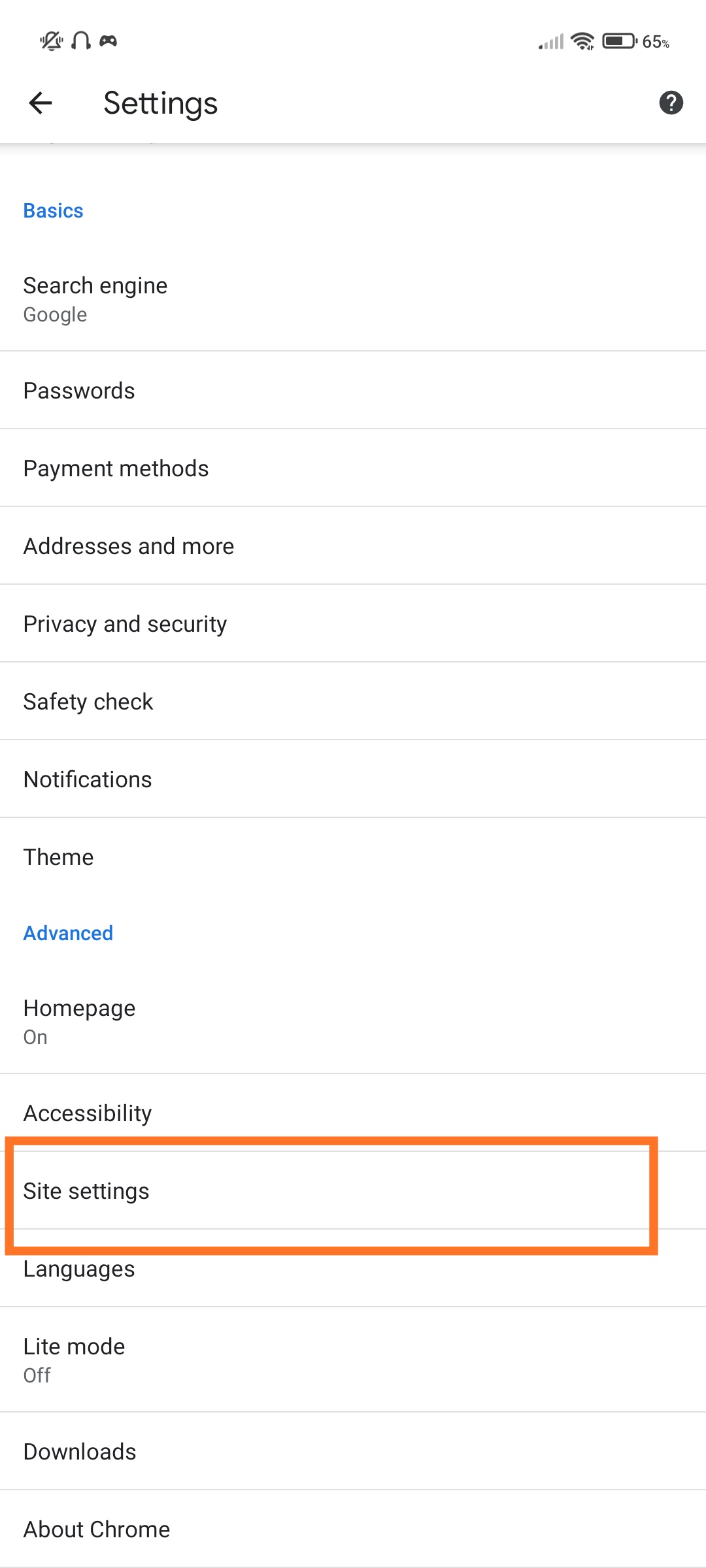Select the Basics section header

click(x=52, y=210)
